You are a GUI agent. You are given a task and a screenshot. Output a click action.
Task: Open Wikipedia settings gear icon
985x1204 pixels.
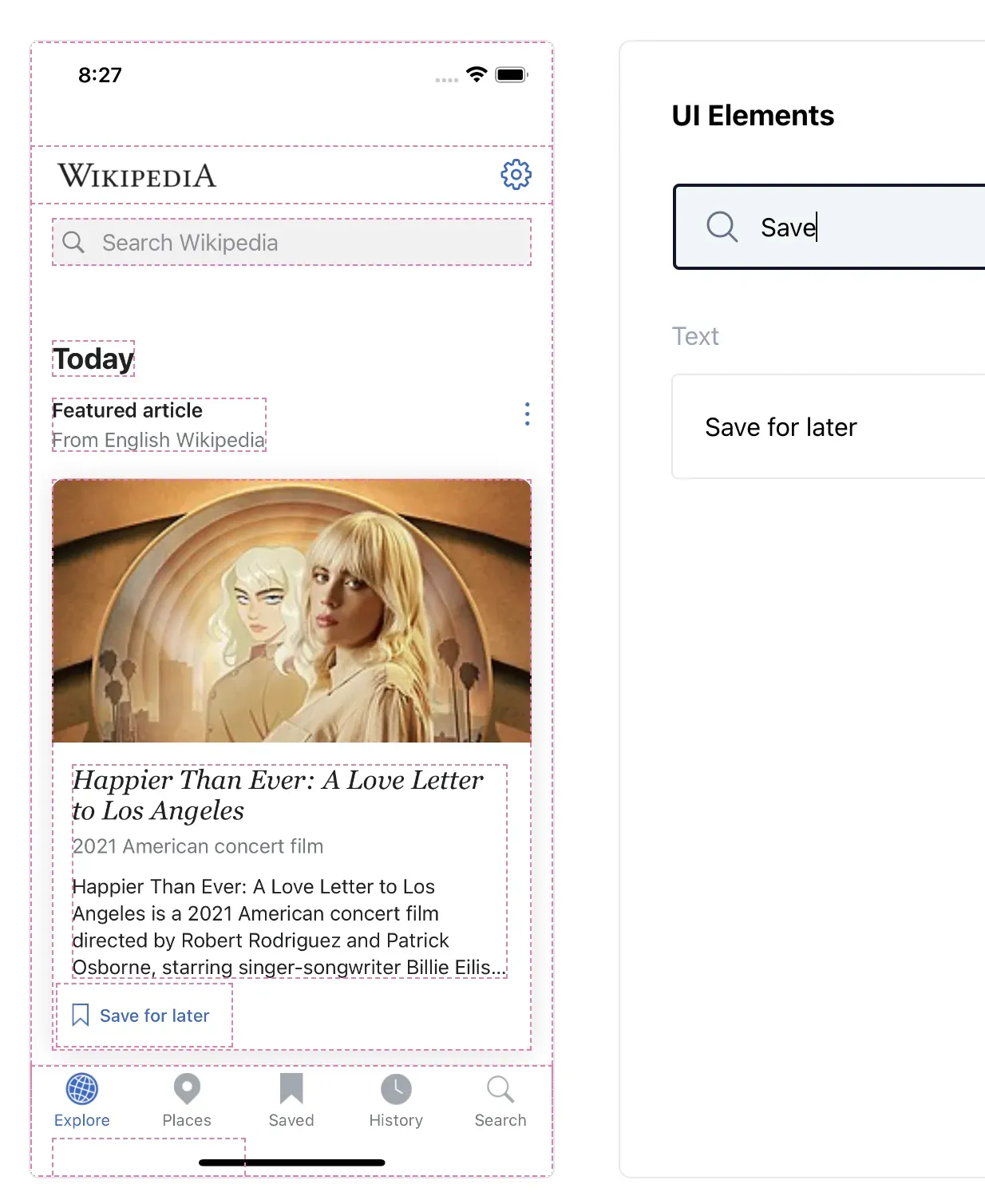pyautogui.click(x=516, y=174)
